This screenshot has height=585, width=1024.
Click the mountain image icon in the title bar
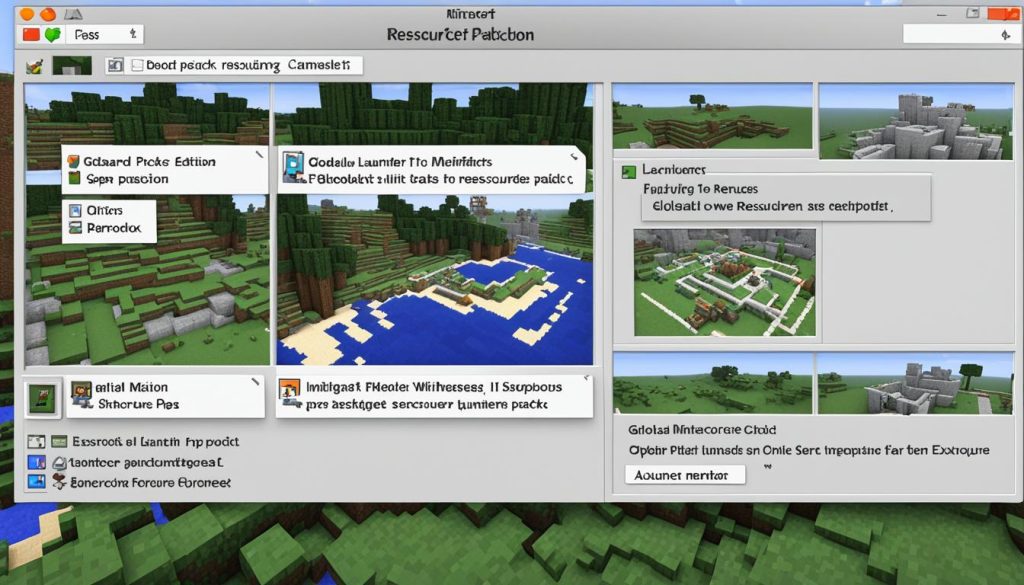tap(74, 13)
